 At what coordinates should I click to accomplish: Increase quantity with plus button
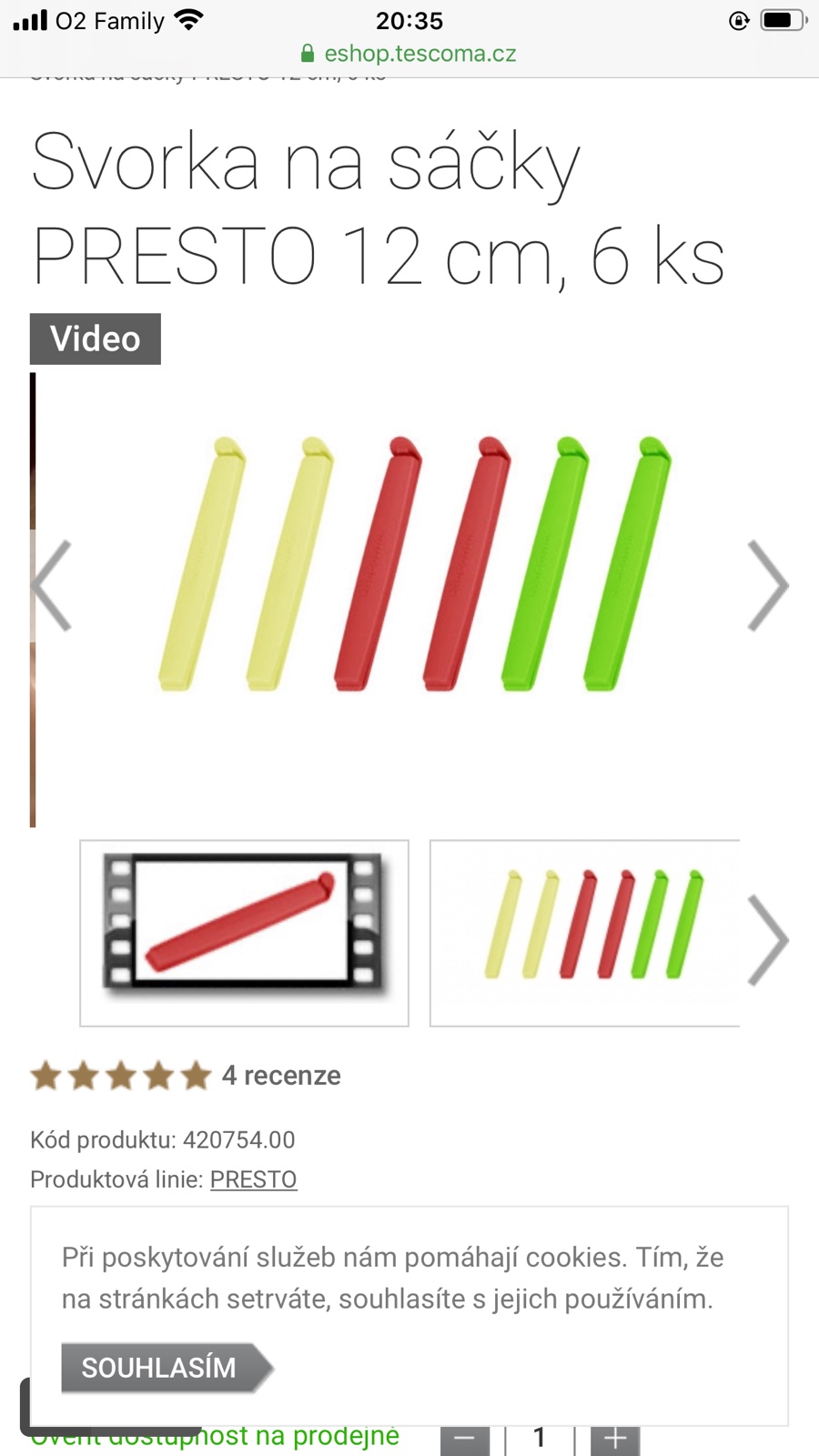click(x=615, y=1440)
